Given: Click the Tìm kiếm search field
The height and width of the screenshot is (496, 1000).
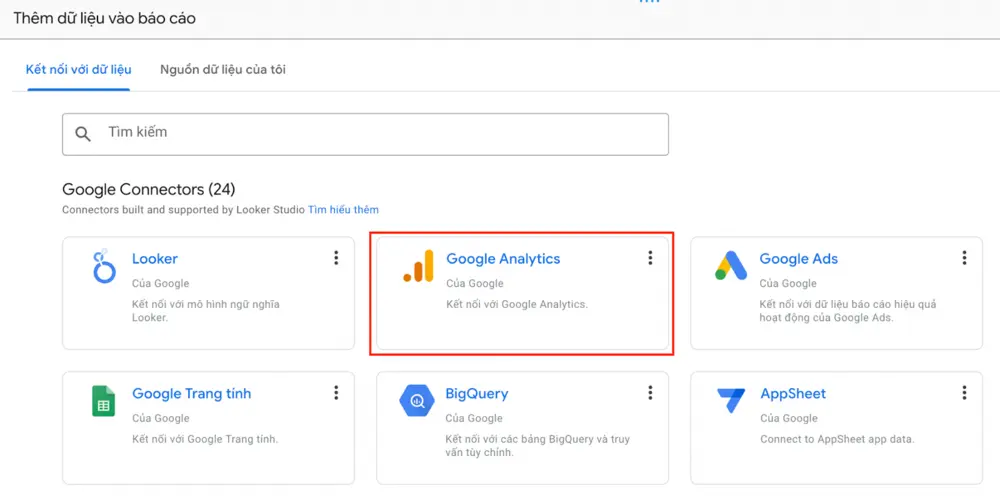Looking at the screenshot, I should pos(365,134).
